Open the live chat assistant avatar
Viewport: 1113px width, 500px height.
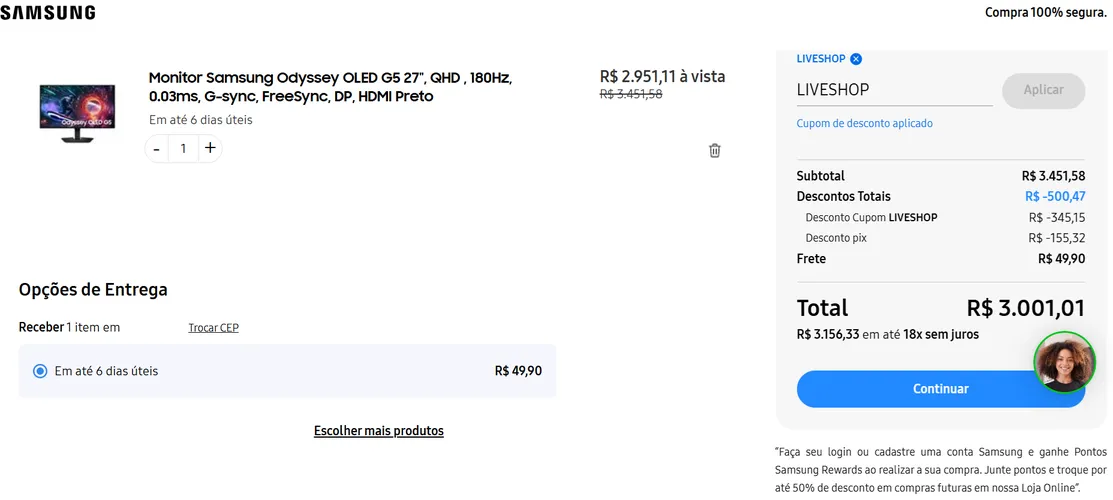point(1064,362)
